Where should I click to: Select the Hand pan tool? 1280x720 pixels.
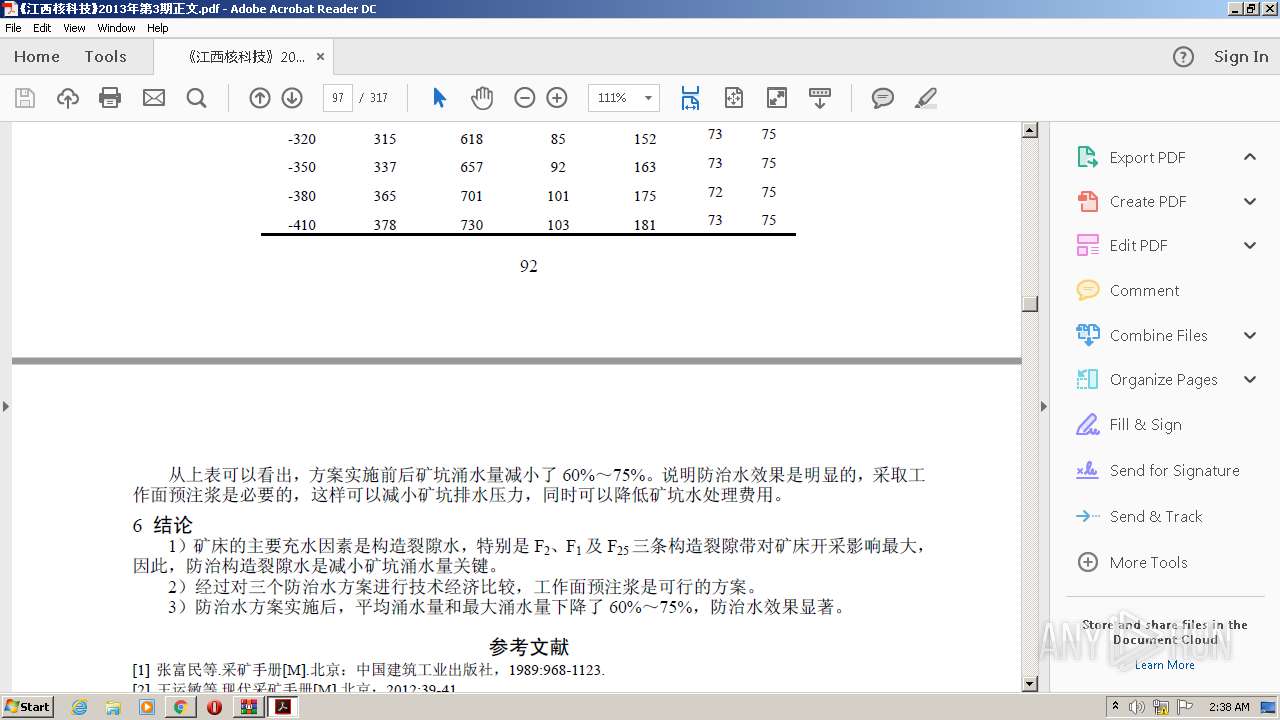pos(482,98)
